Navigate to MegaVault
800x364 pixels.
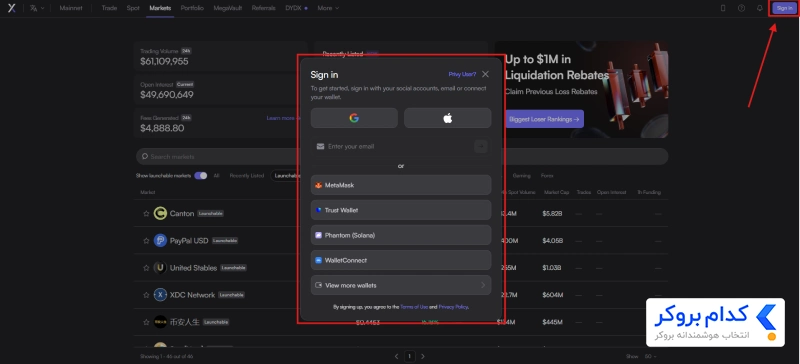click(x=228, y=8)
